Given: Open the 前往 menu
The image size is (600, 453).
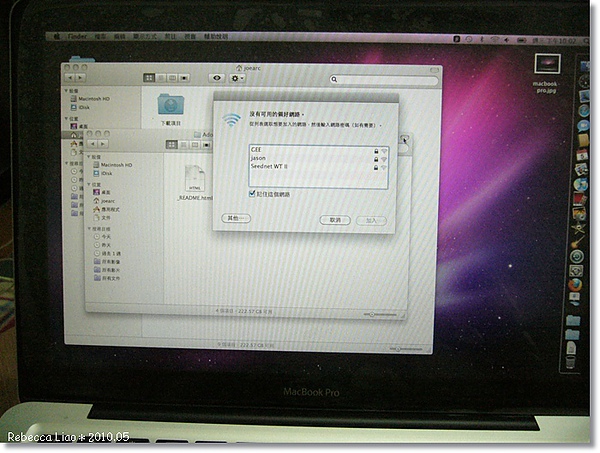Looking at the screenshot, I should click(x=170, y=36).
